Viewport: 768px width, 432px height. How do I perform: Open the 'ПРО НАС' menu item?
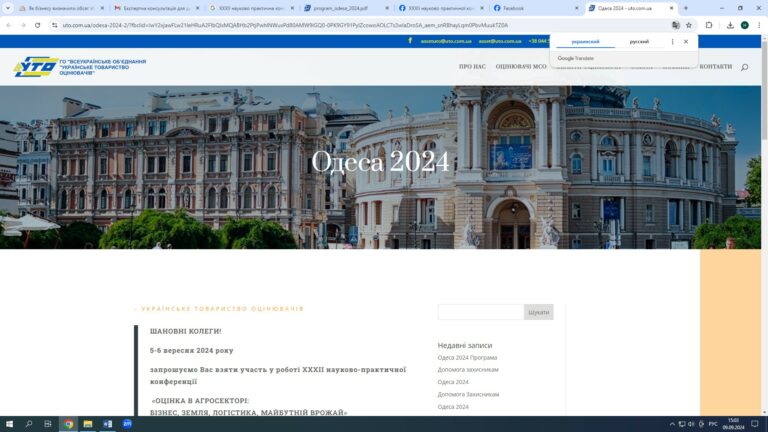click(x=472, y=67)
